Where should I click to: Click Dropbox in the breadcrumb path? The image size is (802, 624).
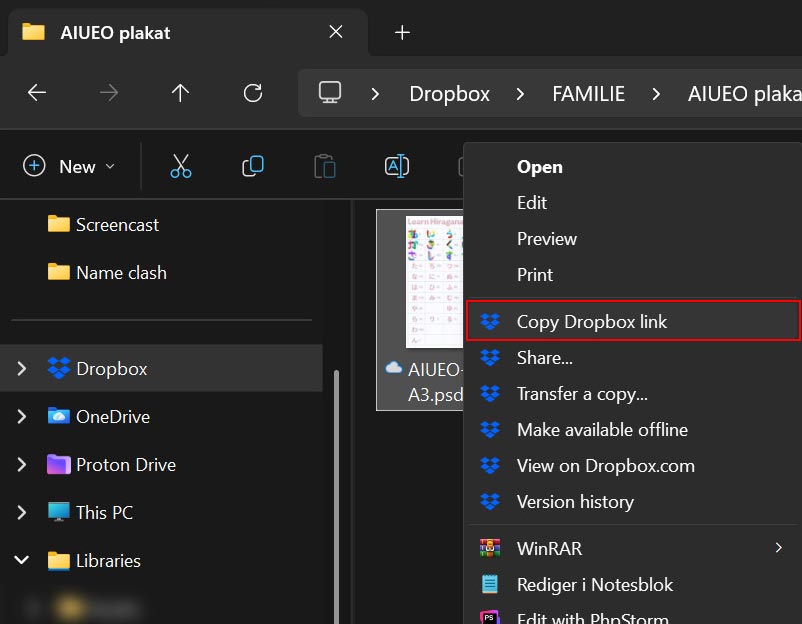pyautogui.click(x=449, y=94)
